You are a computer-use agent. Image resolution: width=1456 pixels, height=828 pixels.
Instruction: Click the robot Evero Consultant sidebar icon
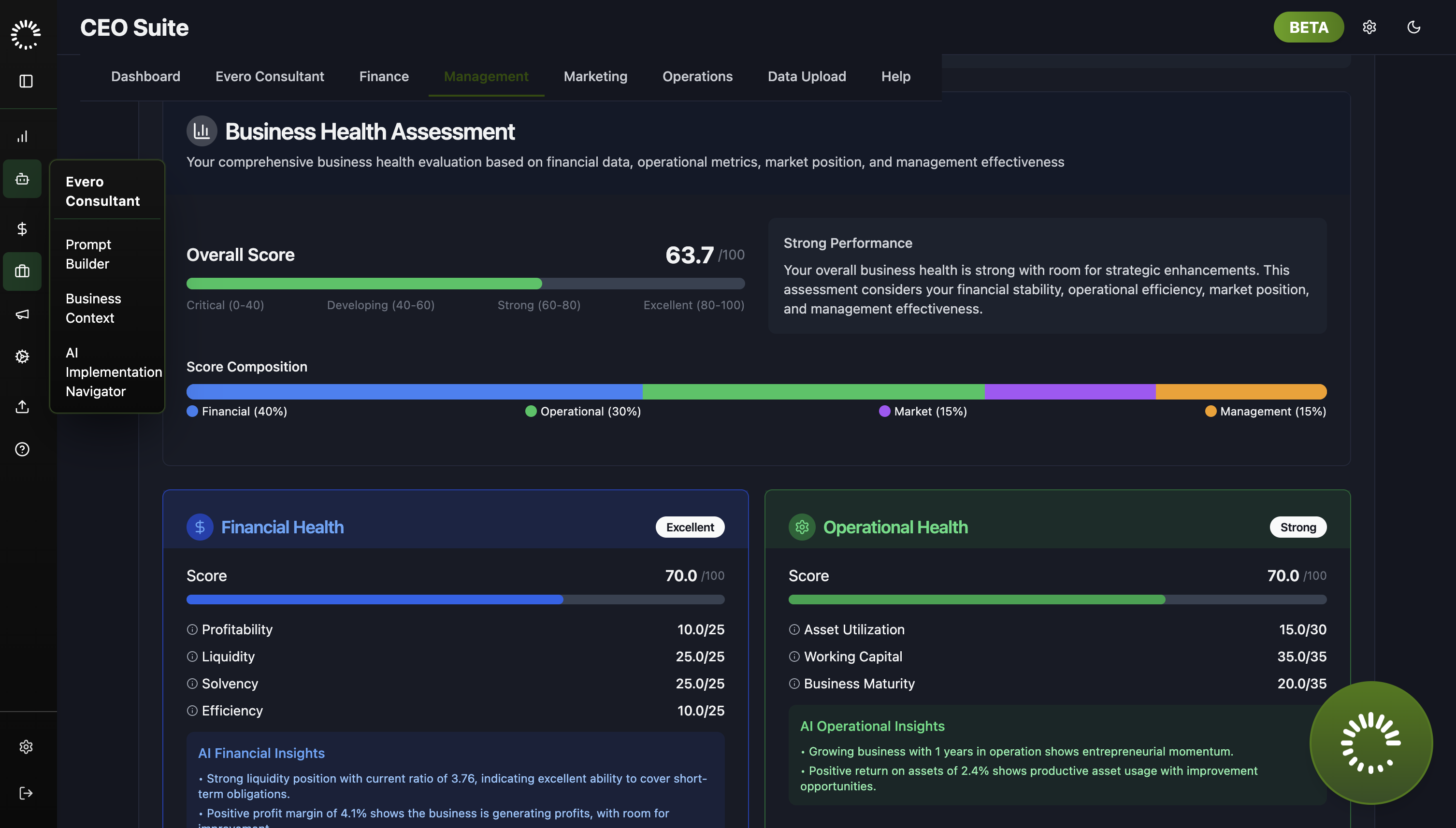pos(22,179)
